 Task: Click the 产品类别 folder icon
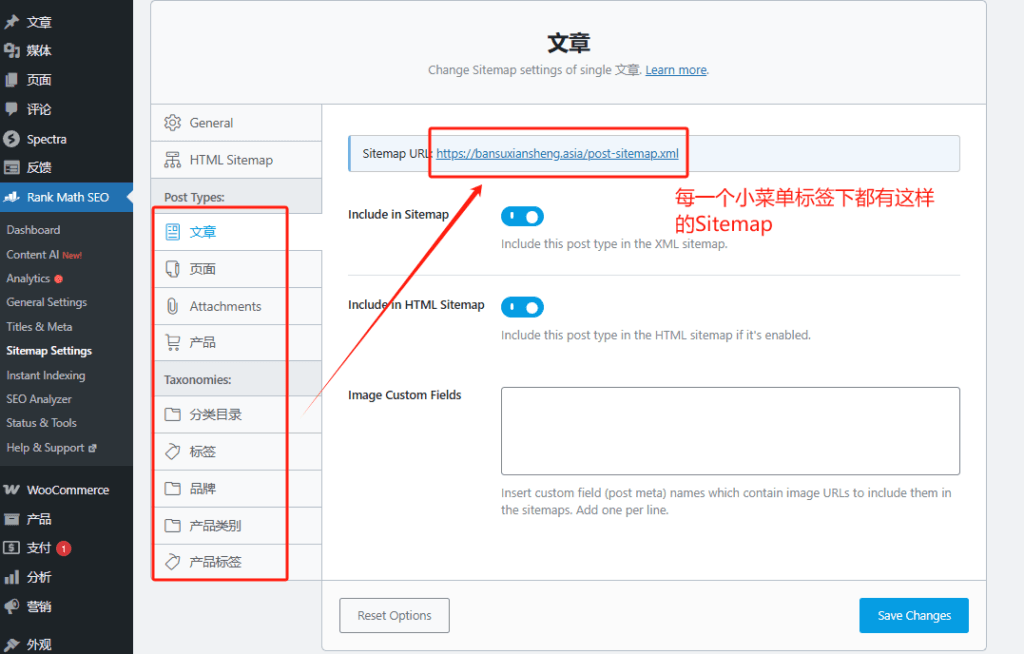[x=172, y=525]
